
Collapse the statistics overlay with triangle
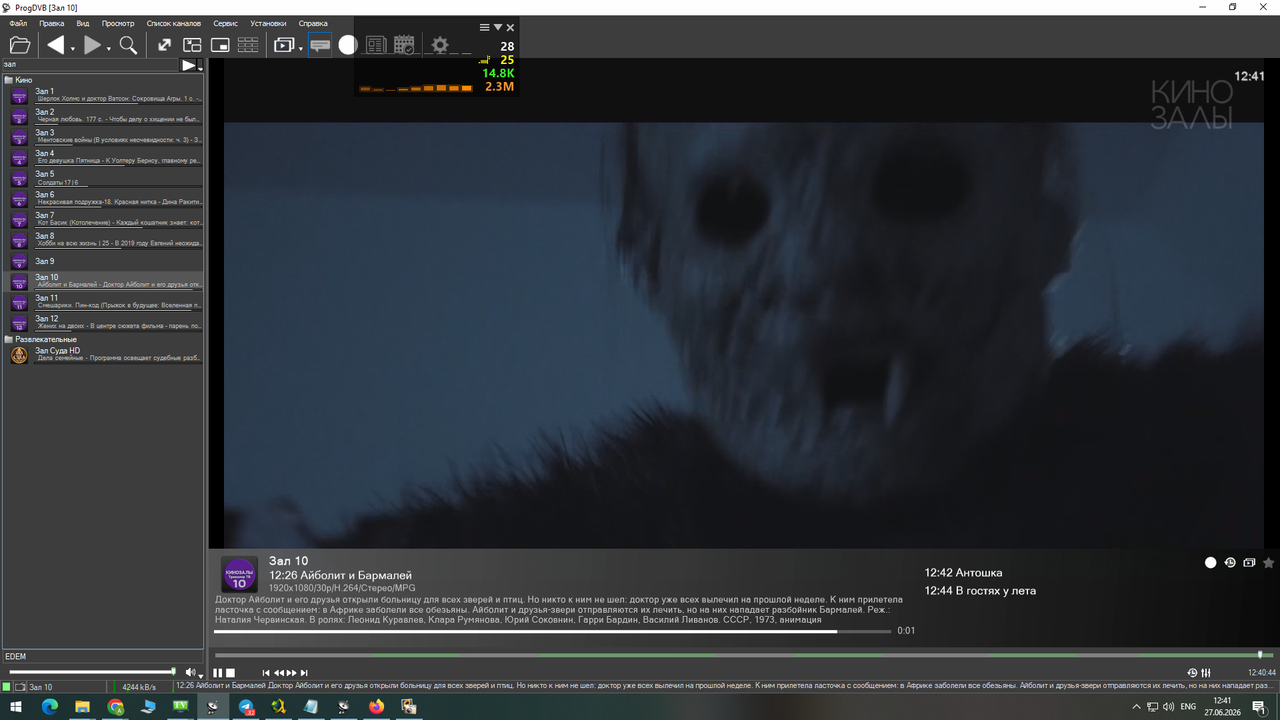tap(498, 28)
